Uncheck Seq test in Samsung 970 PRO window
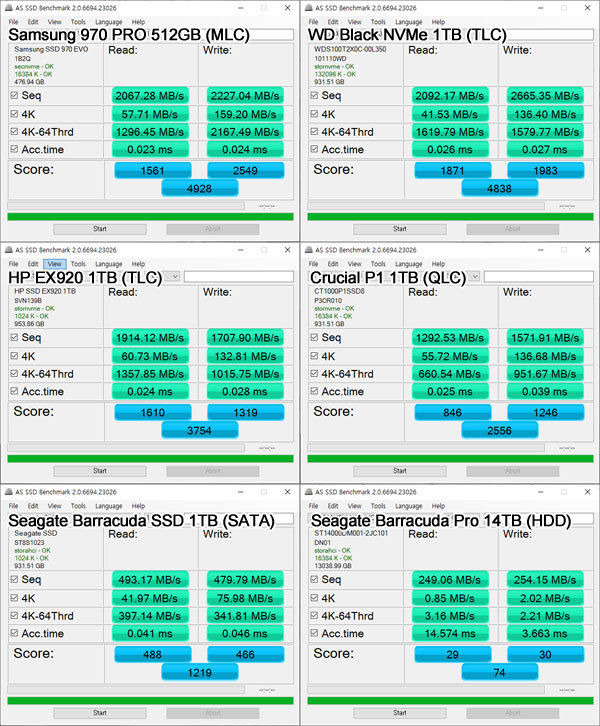600x726 pixels. 14,95
